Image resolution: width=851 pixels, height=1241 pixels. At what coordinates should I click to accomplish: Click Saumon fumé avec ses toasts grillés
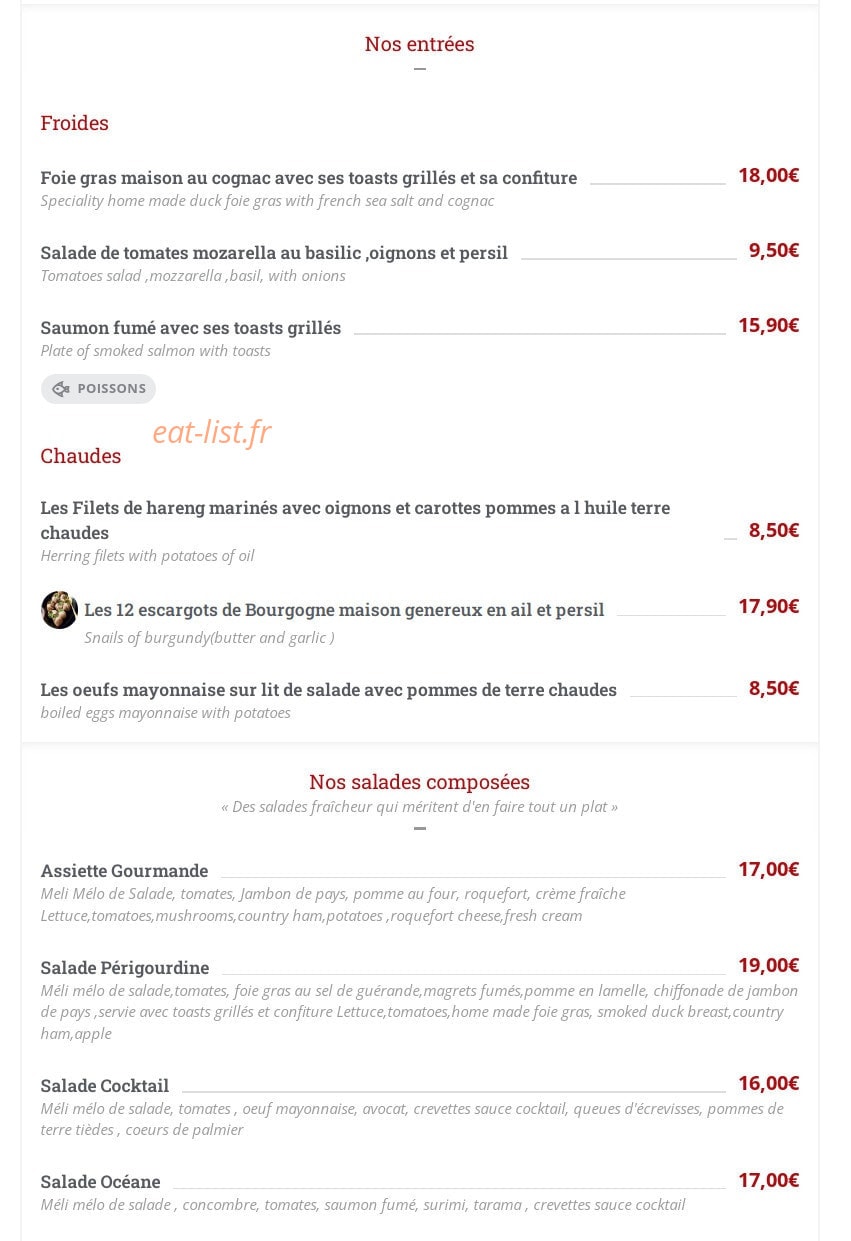click(191, 328)
